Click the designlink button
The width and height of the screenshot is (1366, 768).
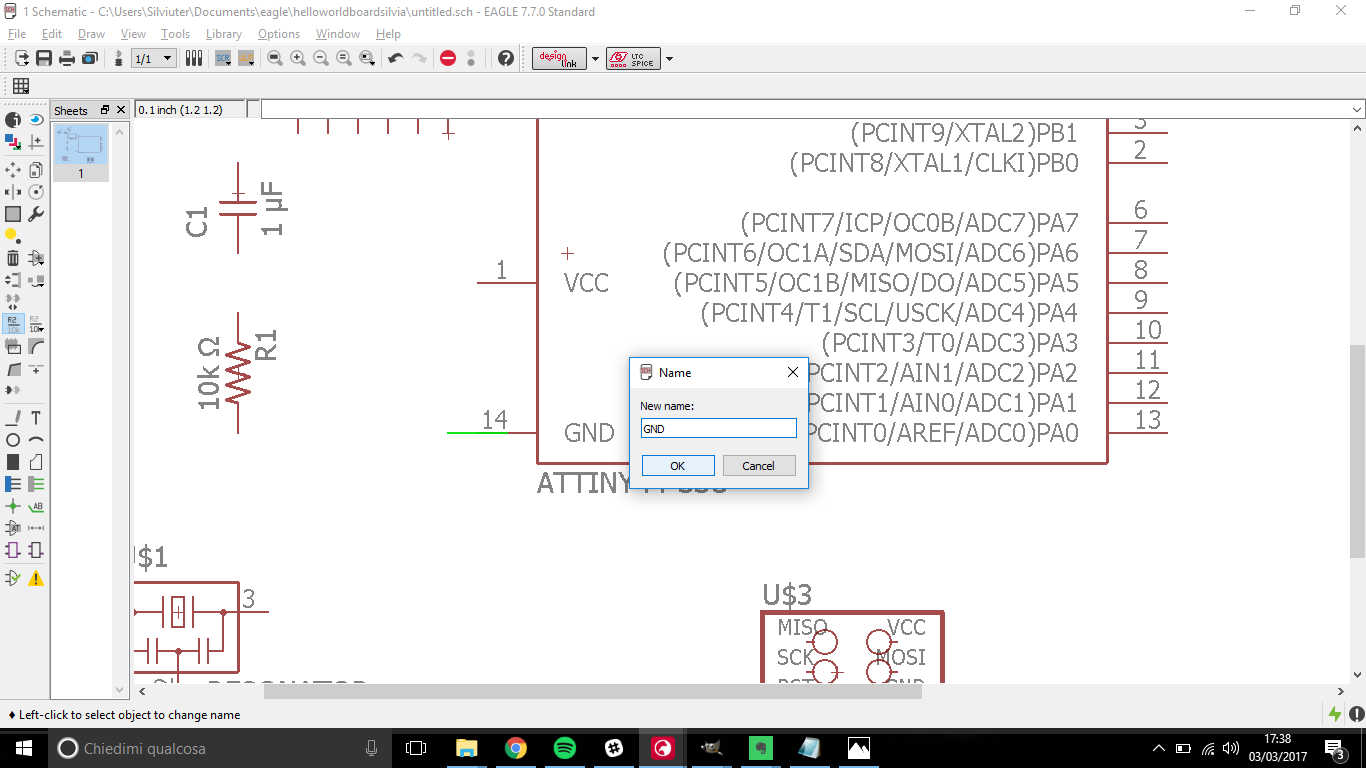559,58
